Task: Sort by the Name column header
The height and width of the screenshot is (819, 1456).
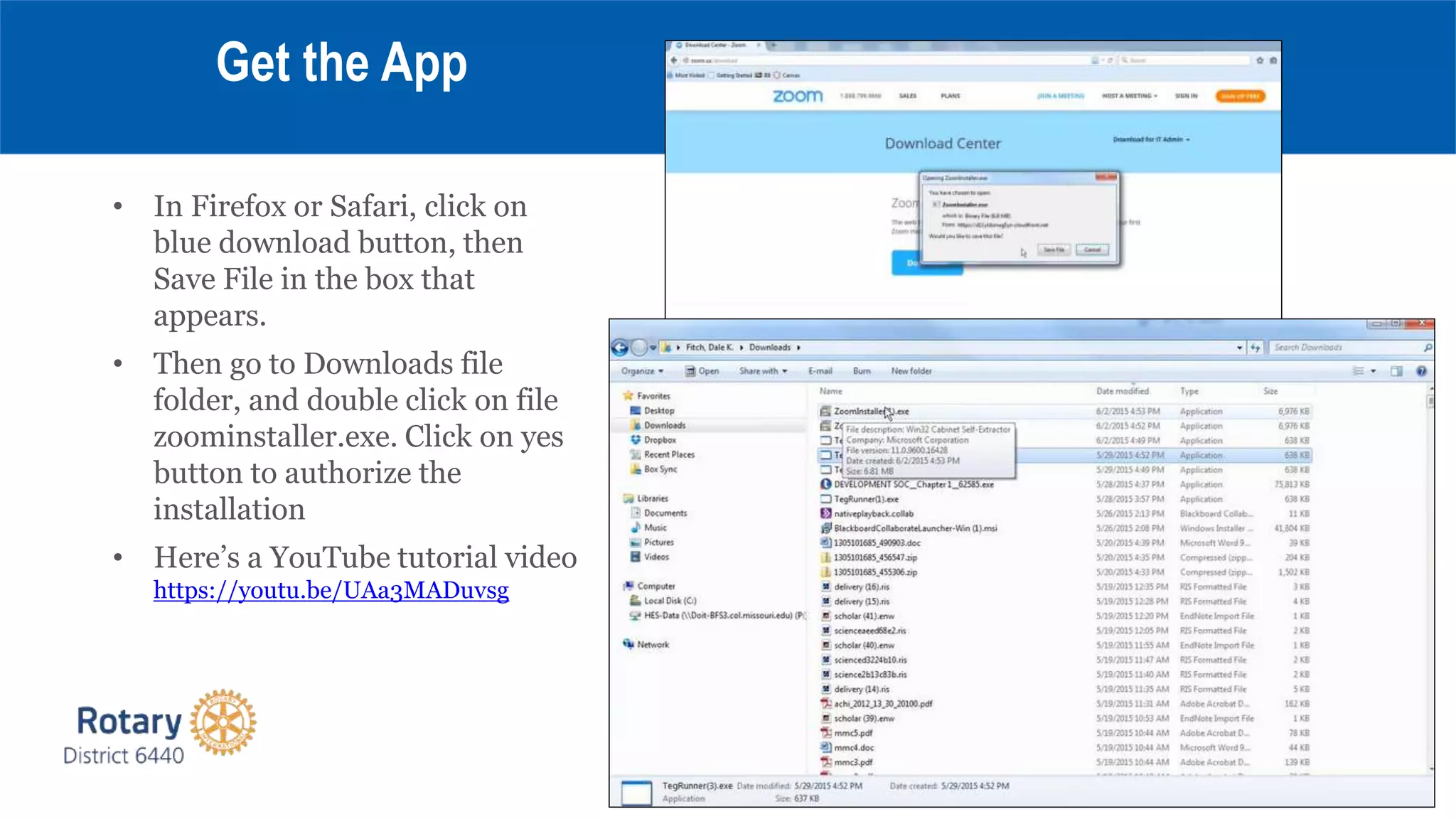Action: click(830, 391)
